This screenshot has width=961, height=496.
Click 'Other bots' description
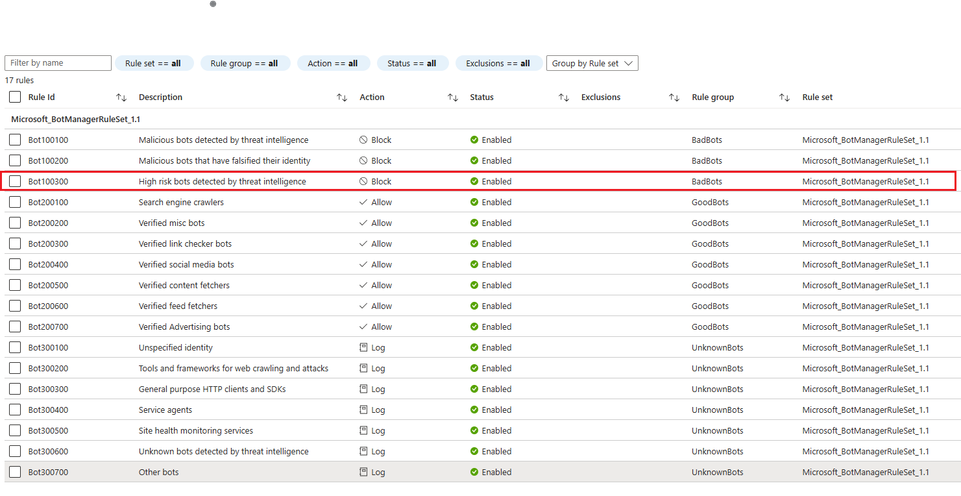[x=159, y=472]
